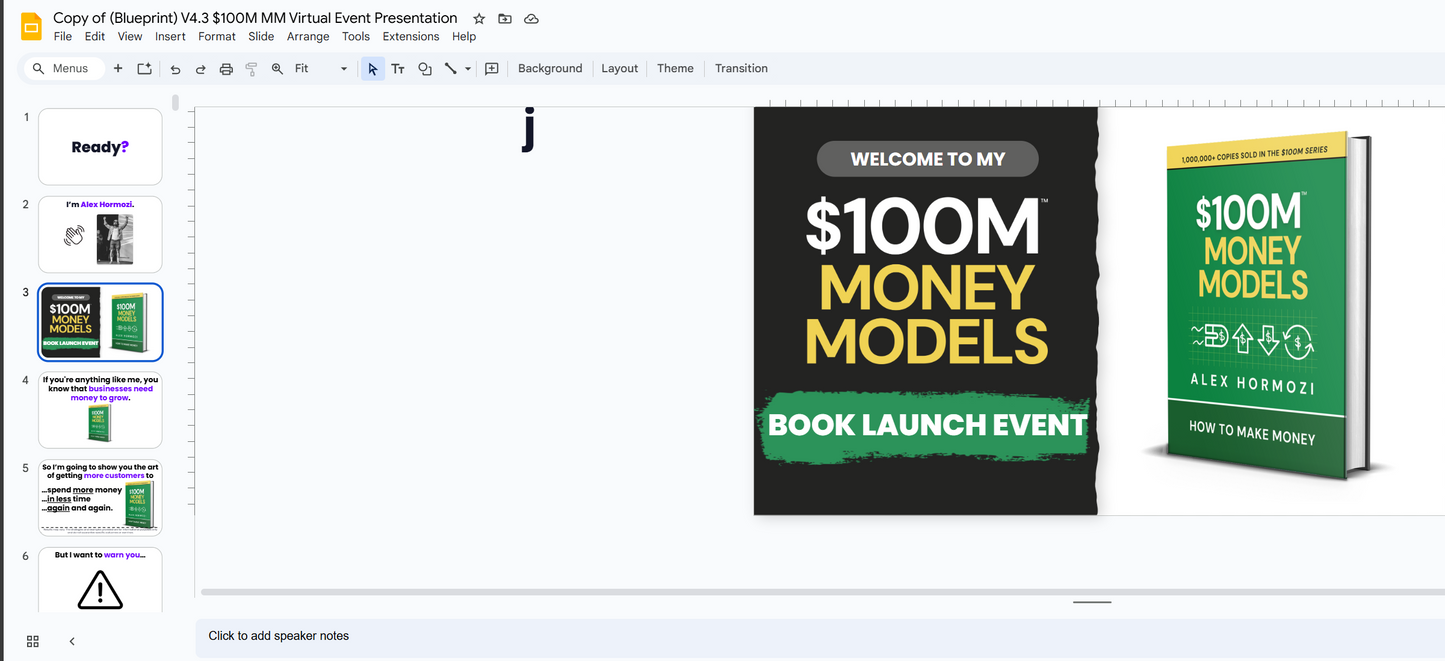Click the Print icon
This screenshot has height=661, width=1445.
pyautogui.click(x=226, y=68)
